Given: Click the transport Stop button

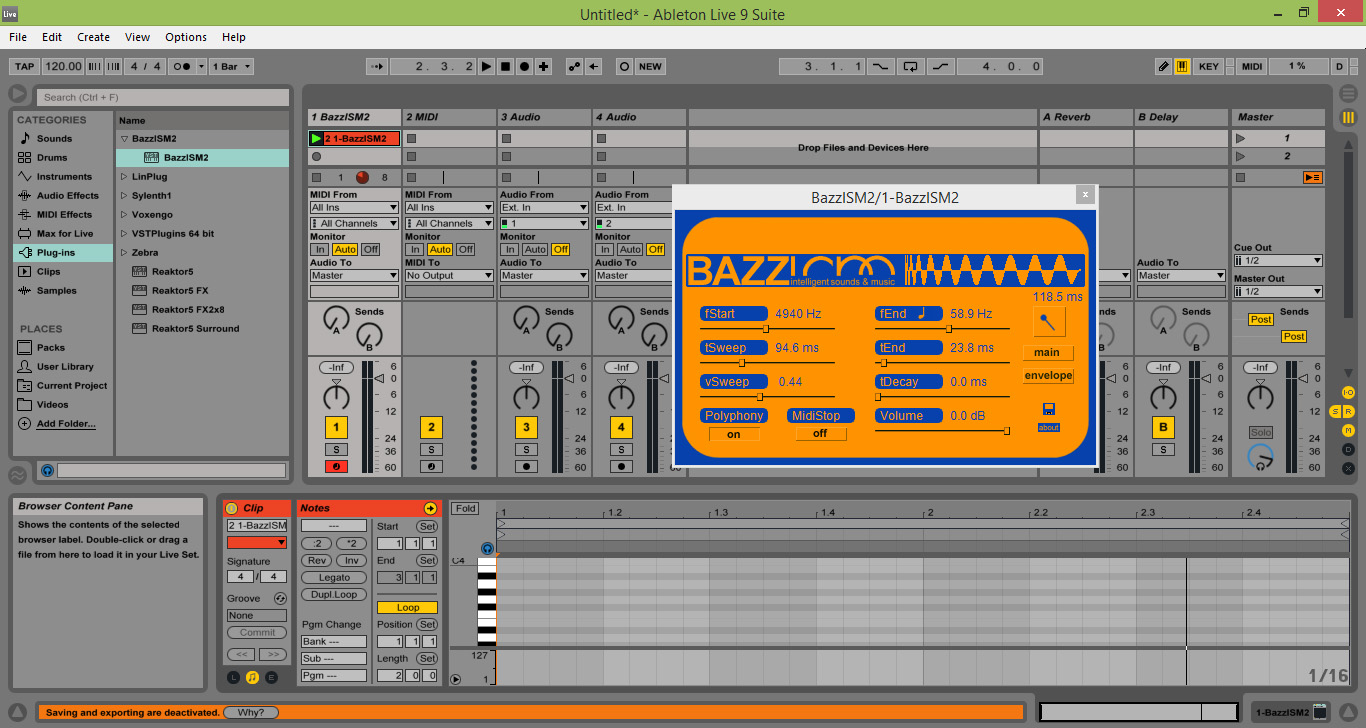Looking at the screenshot, I should click(506, 66).
